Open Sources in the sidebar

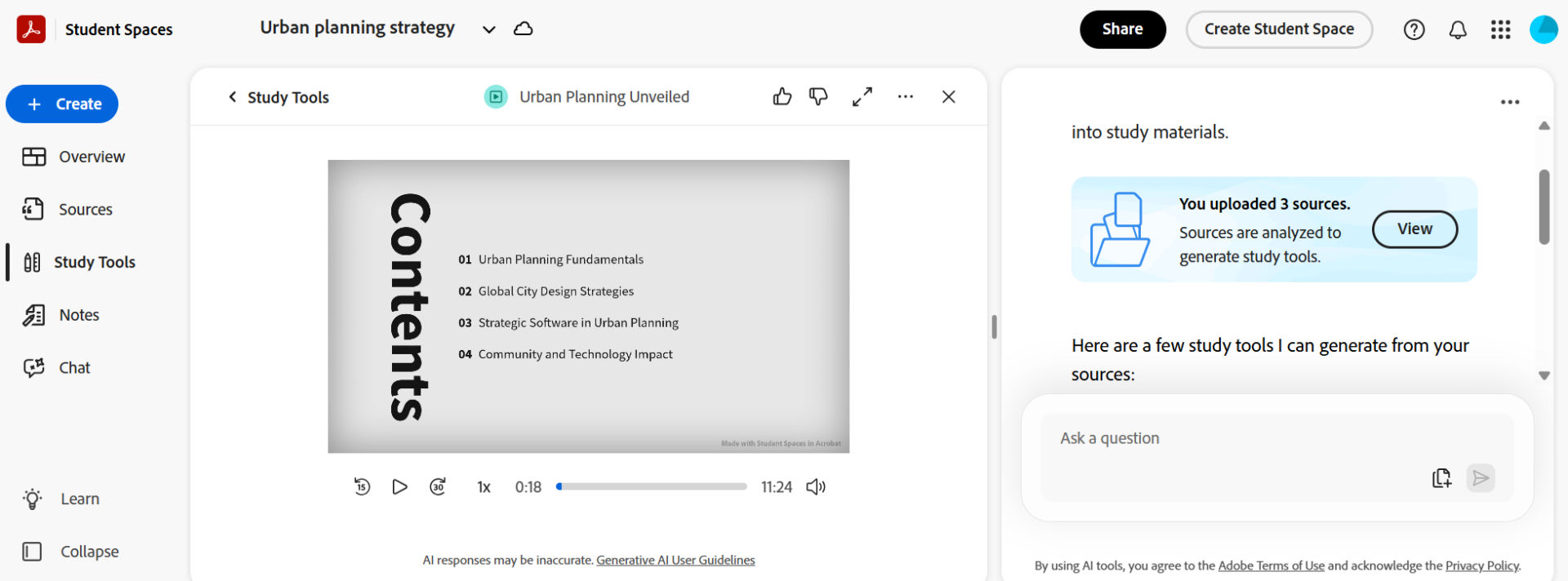[x=68, y=210]
